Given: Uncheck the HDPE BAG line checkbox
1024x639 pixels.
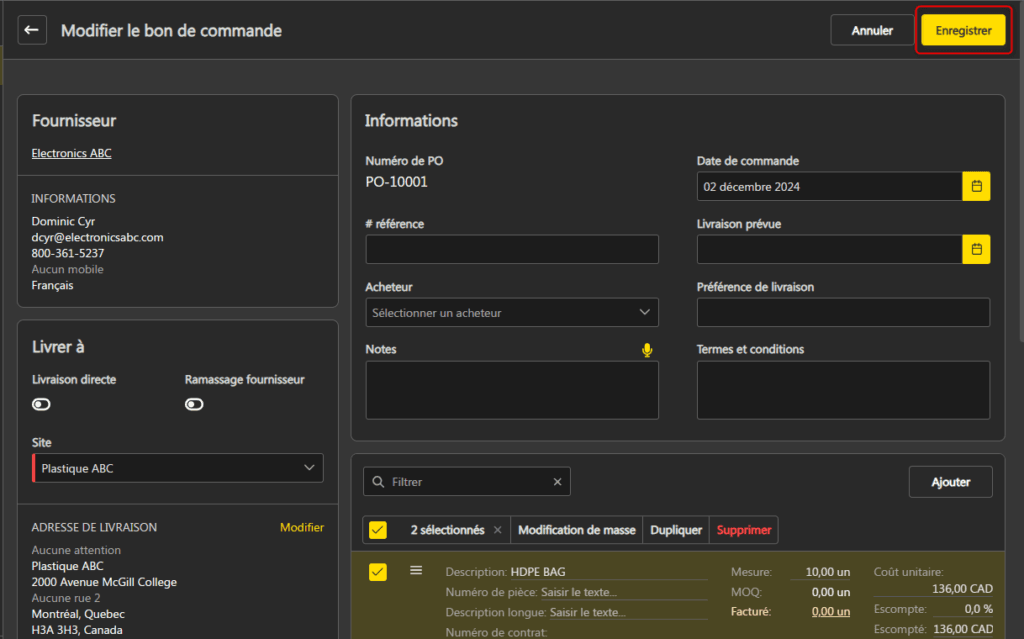Looking at the screenshot, I should pyautogui.click(x=377, y=572).
